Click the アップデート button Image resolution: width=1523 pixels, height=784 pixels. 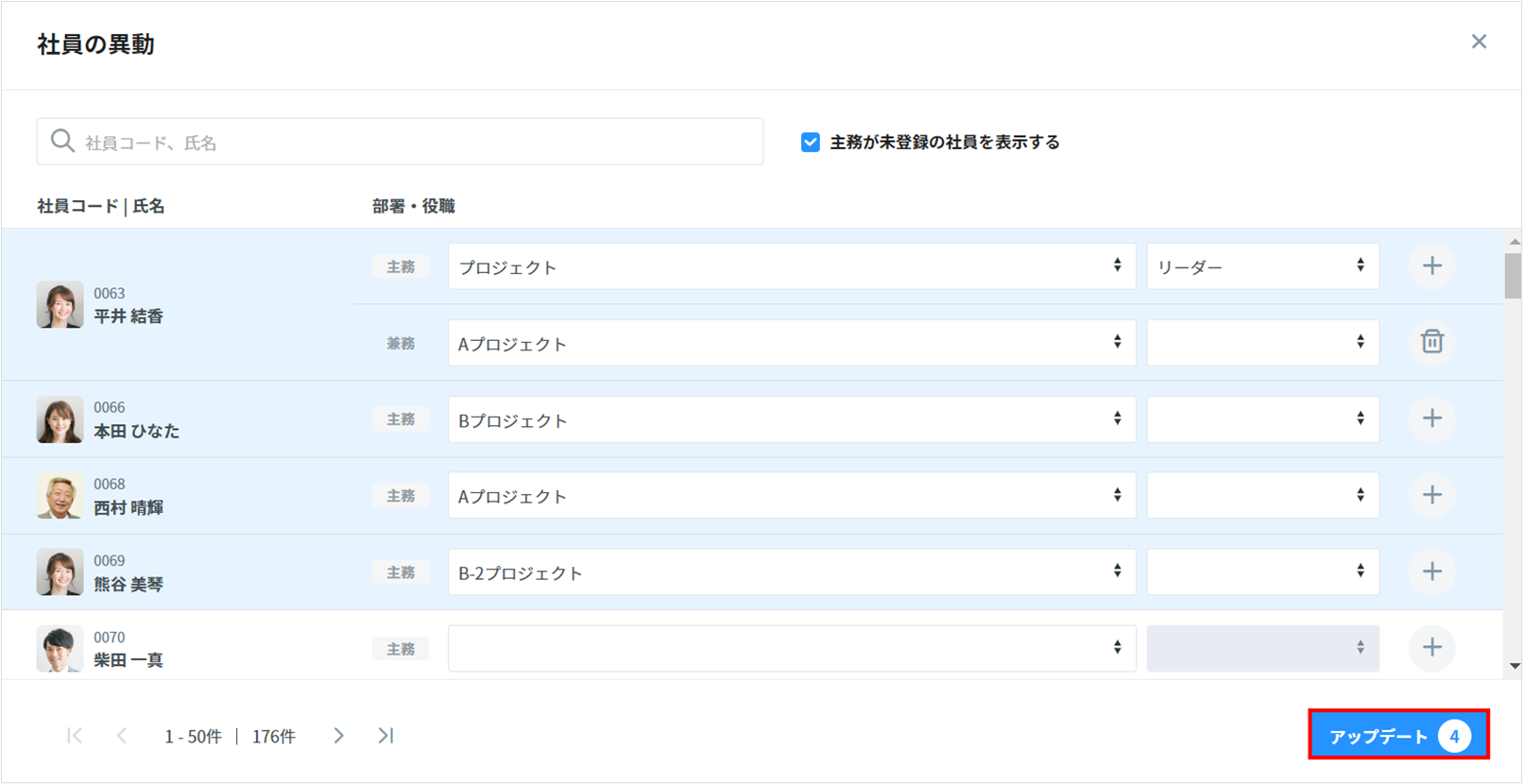click(1397, 735)
